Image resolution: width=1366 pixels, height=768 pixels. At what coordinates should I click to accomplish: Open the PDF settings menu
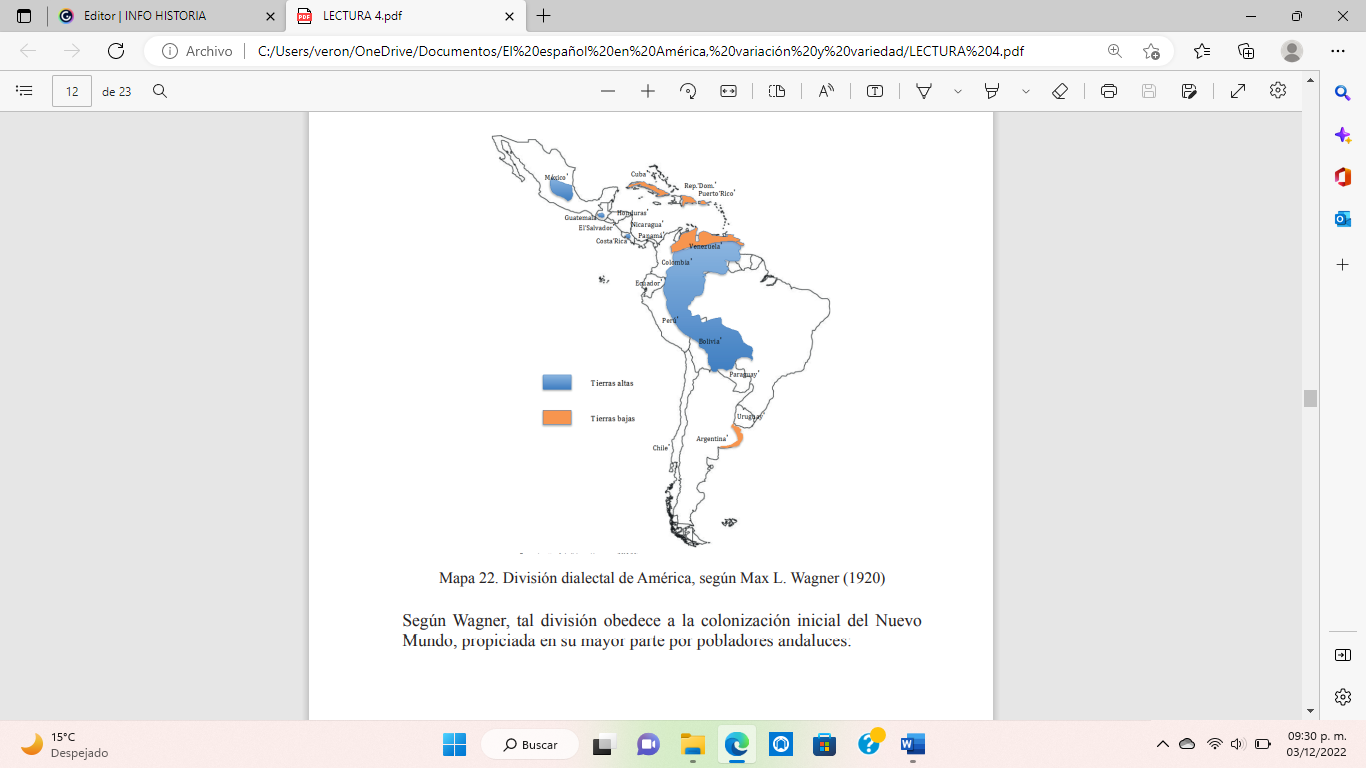coord(1277,91)
